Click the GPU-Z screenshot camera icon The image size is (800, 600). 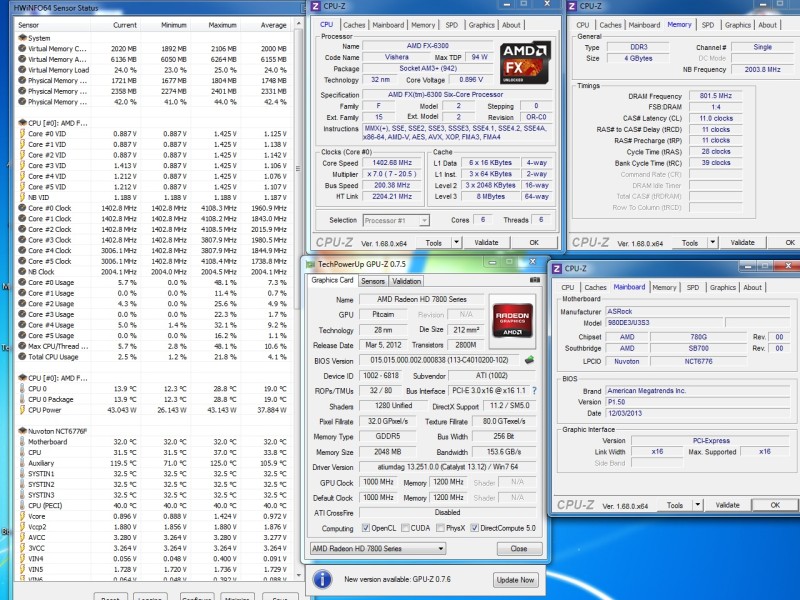[534, 280]
